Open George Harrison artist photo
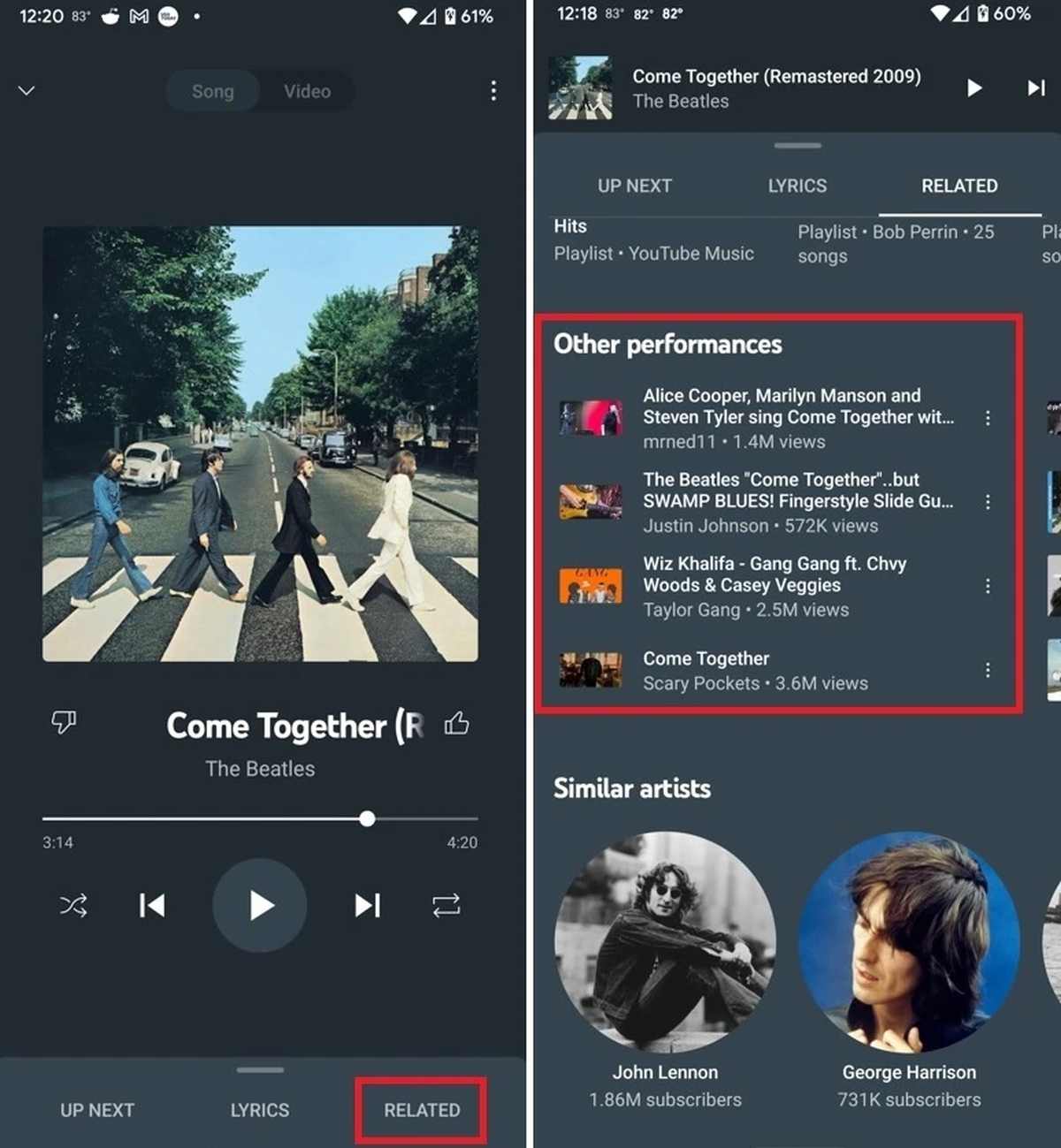 (x=909, y=942)
